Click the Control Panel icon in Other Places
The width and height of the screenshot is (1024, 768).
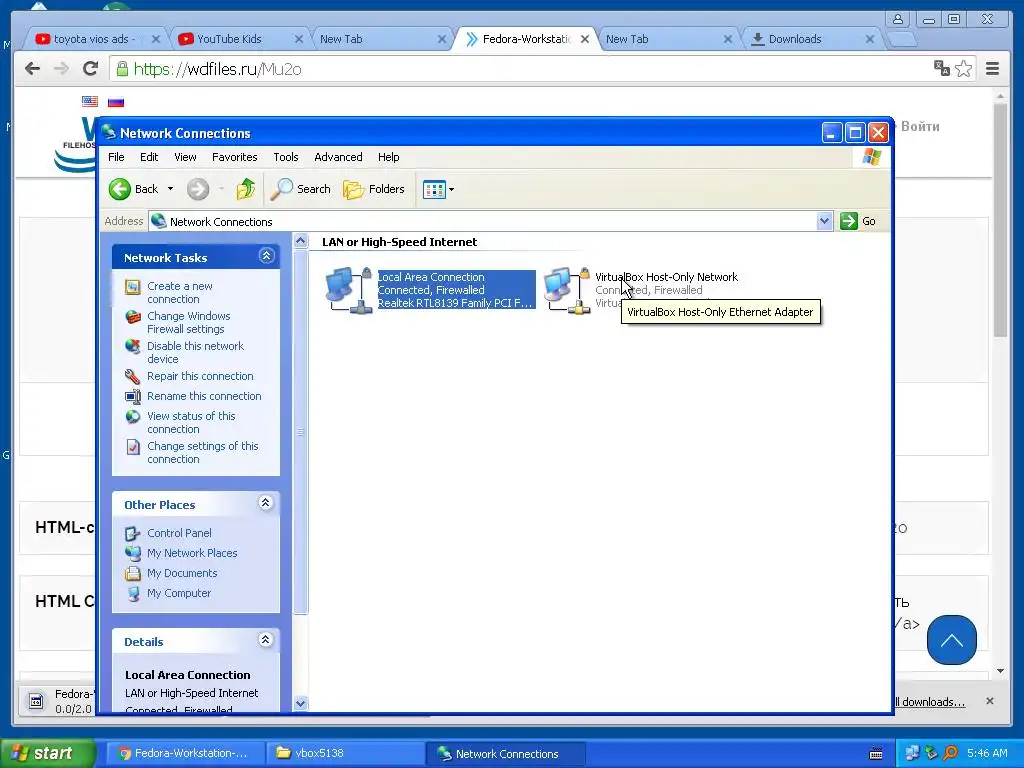(x=133, y=534)
